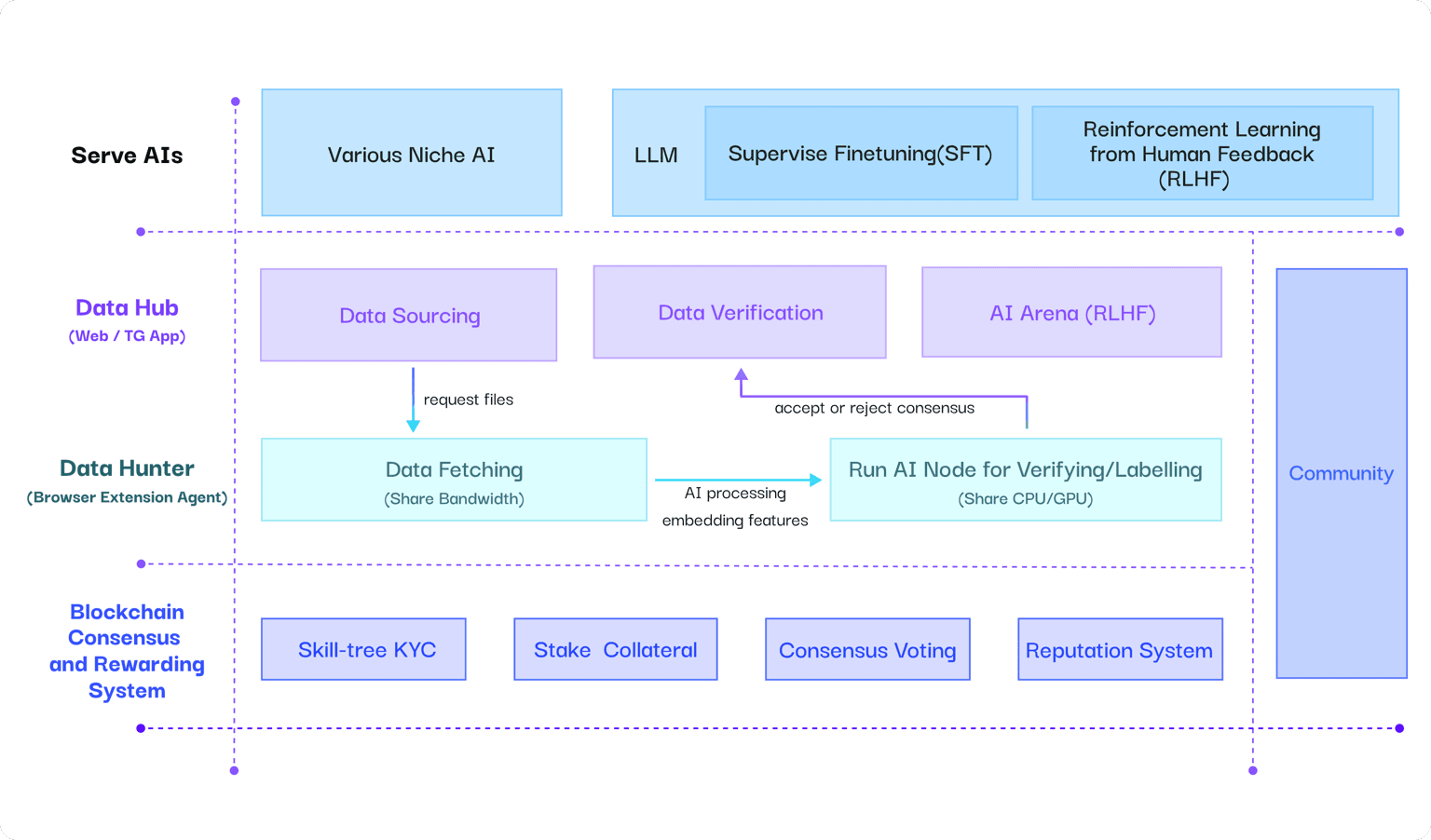Click the "accept or reject consensus" label
1431x840 pixels.
874,408
